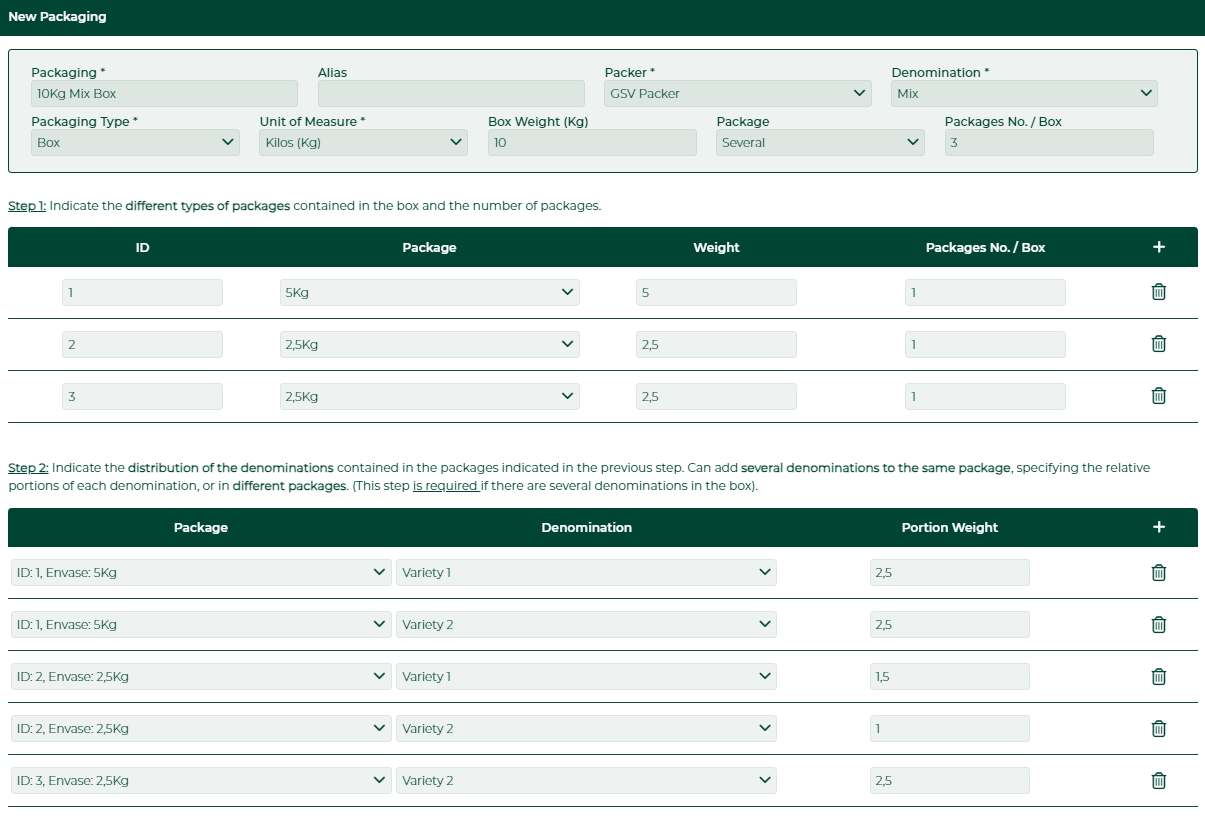
Task: Click the Weight field in package row 2
Action: tap(716, 345)
